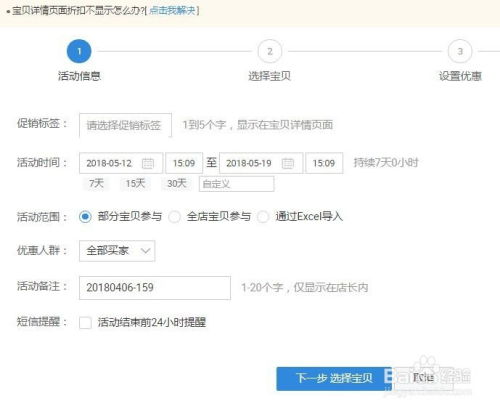Click the 选择宝贝 step label
Viewport: 500px width, 409px height.
point(269,76)
